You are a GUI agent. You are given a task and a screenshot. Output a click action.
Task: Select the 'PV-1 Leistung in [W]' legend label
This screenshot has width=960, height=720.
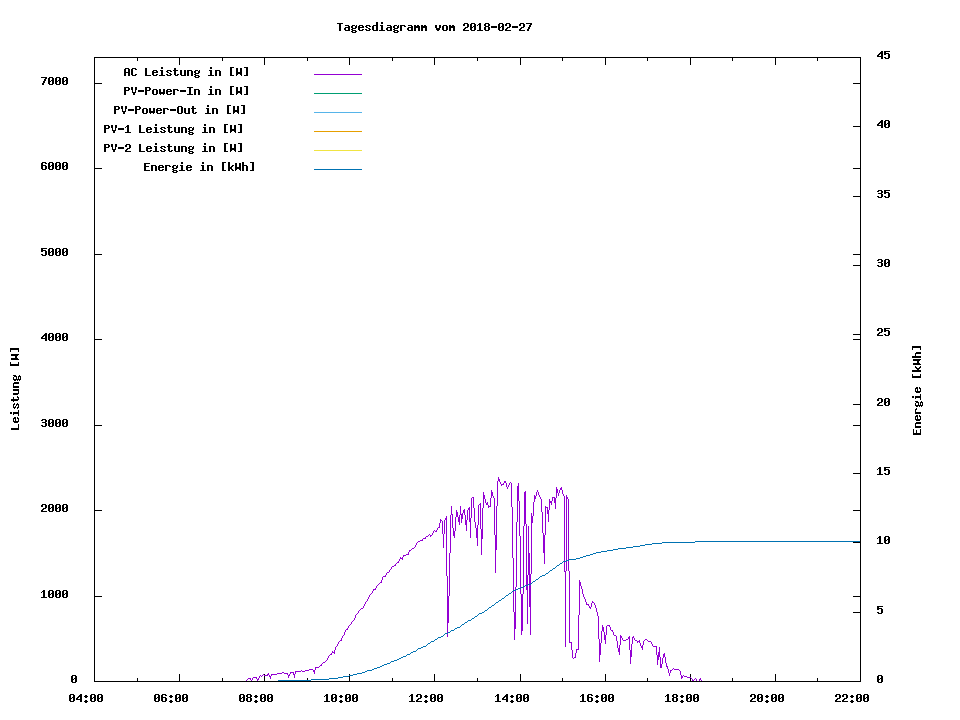(173, 129)
